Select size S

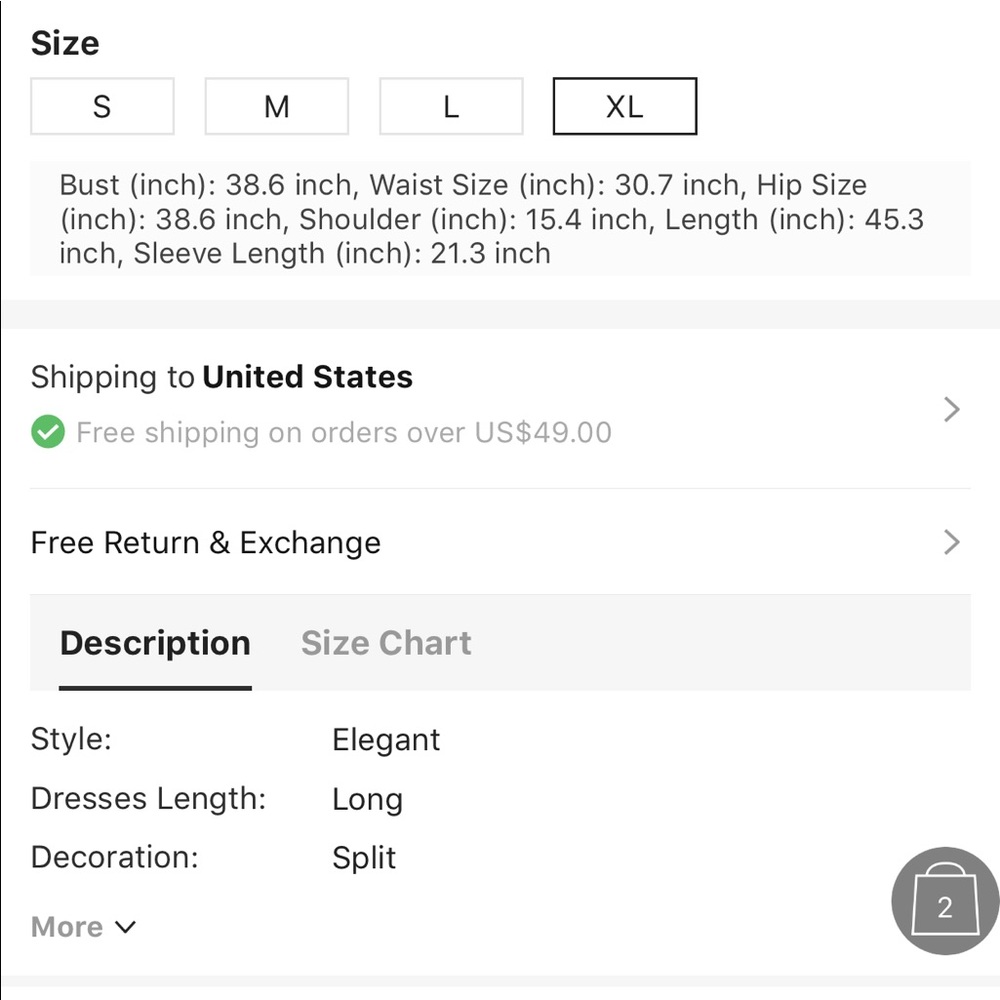102,107
